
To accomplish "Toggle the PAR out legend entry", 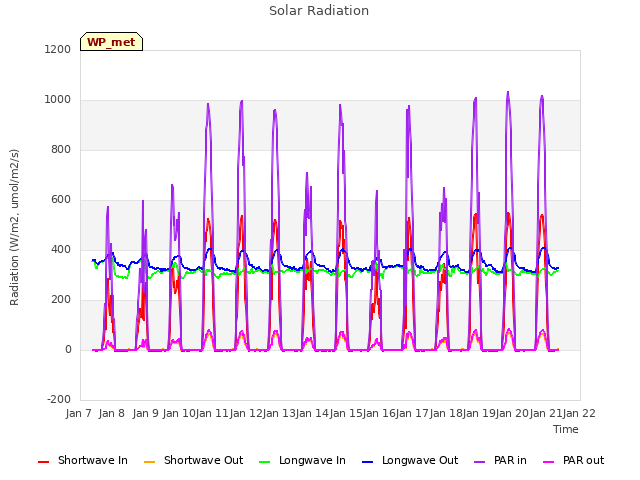I will 573,460.
